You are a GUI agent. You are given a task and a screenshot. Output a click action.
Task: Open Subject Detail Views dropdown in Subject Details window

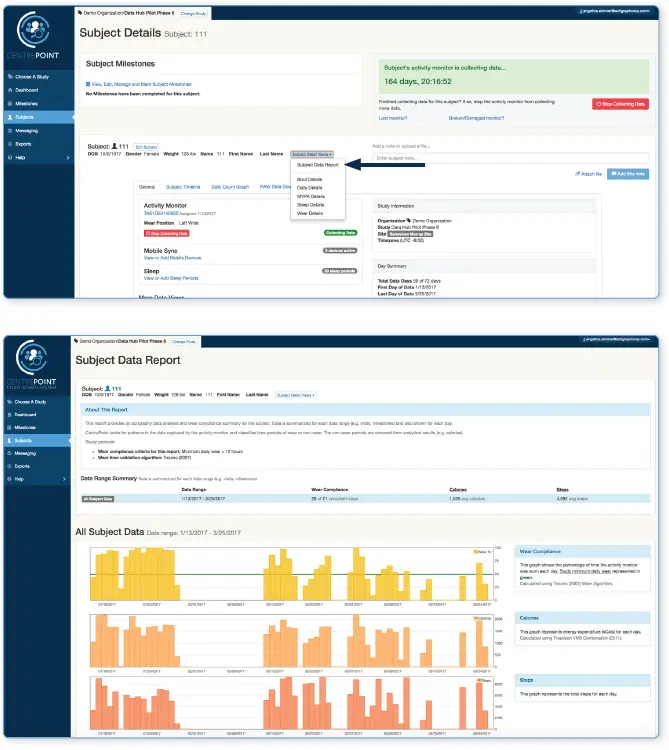click(x=312, y=154)
